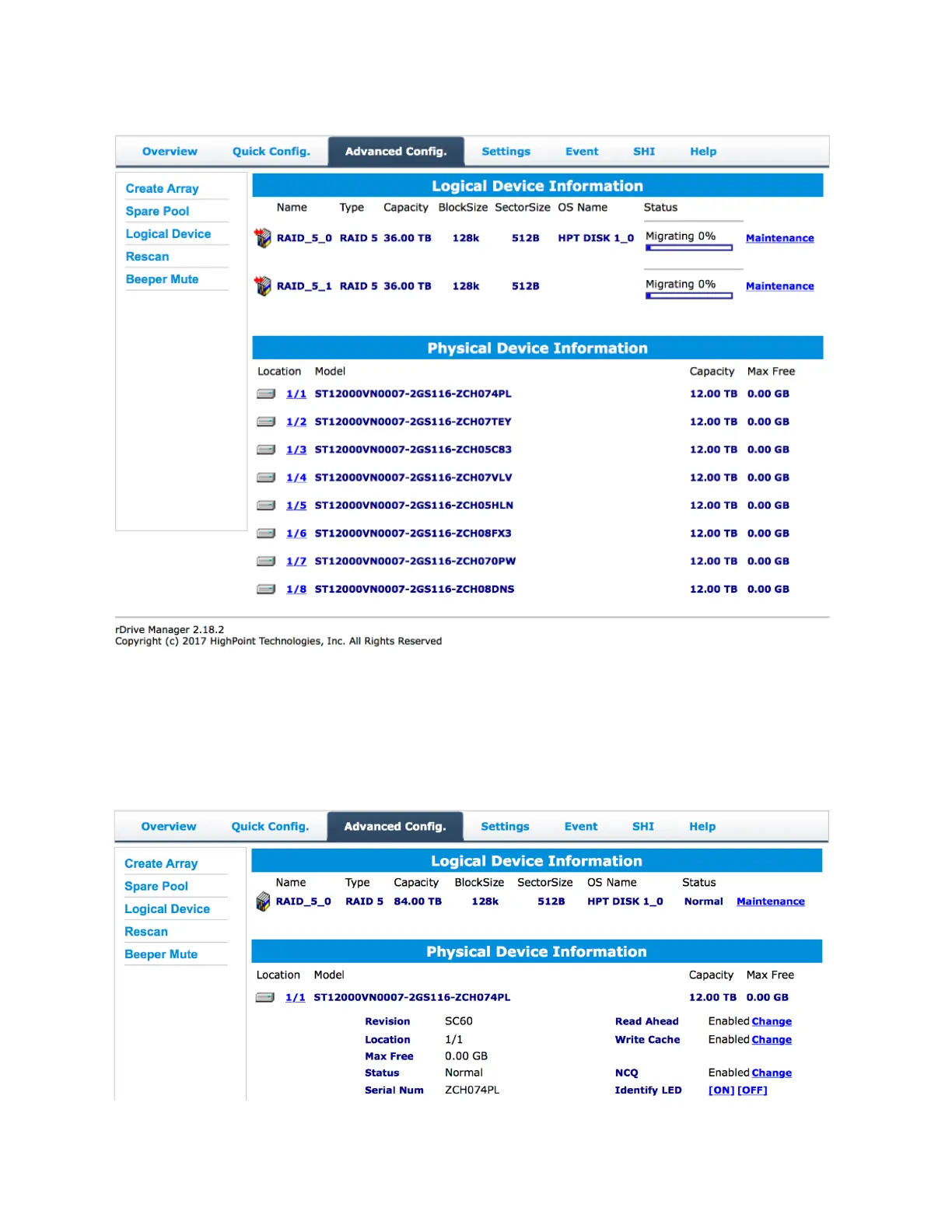Viewport: 952px width, 1232px height.
Task: Click the disk icon beside ZCH05HLN drive
Action: pos(266,506)
